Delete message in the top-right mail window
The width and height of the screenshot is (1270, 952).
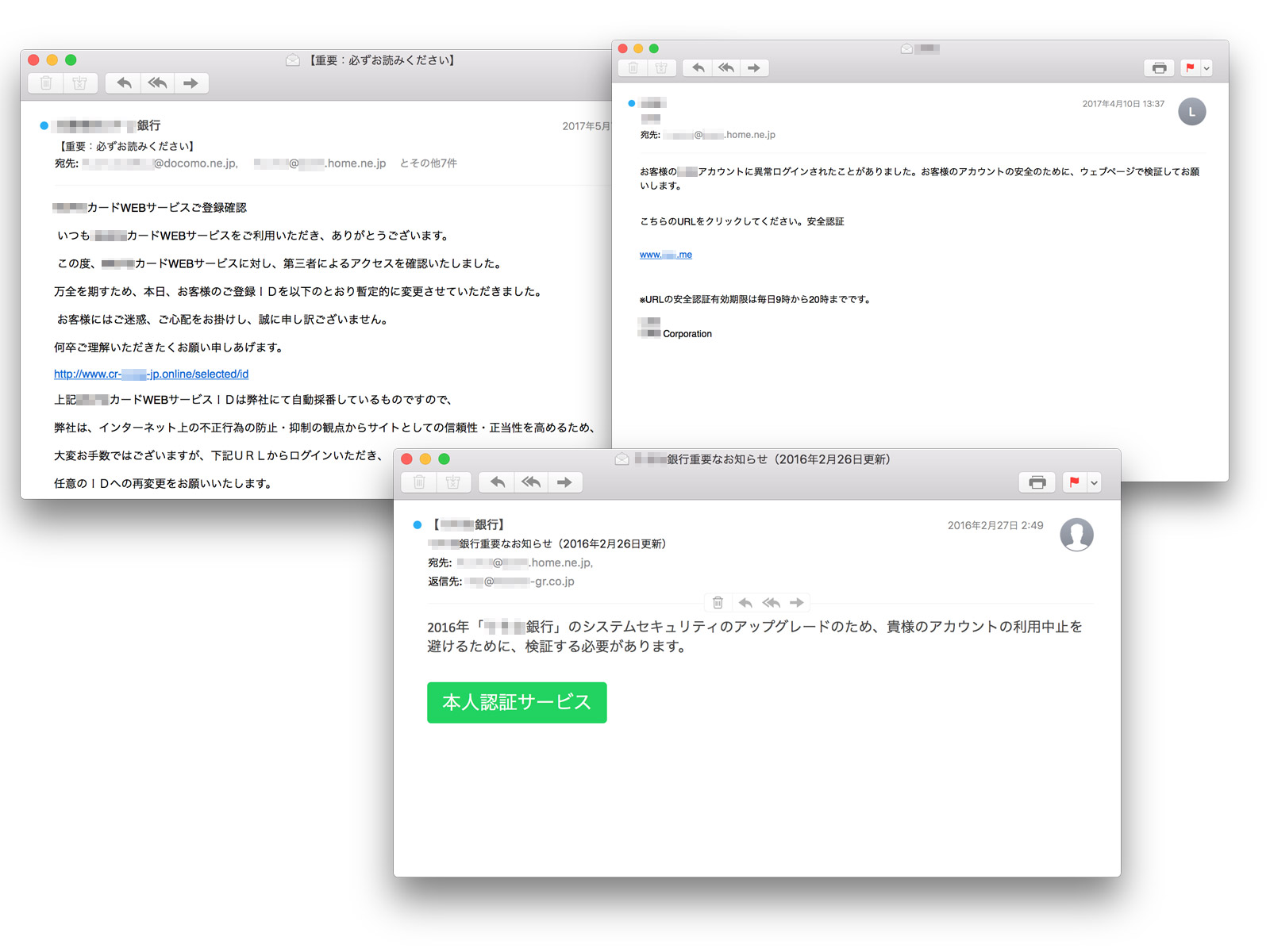point(633,68)
